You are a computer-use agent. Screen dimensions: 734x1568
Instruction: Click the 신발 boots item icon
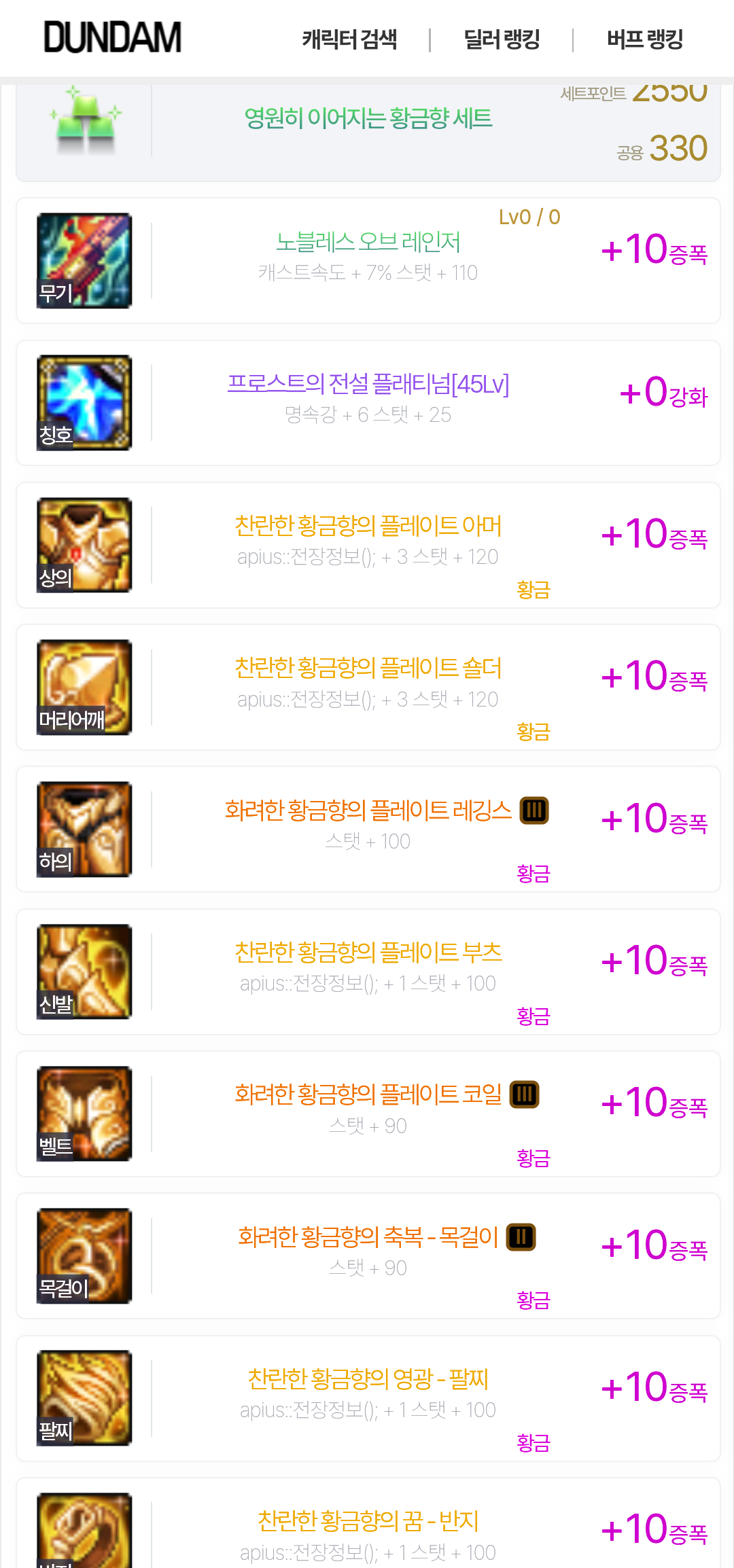tap(84, 972)
